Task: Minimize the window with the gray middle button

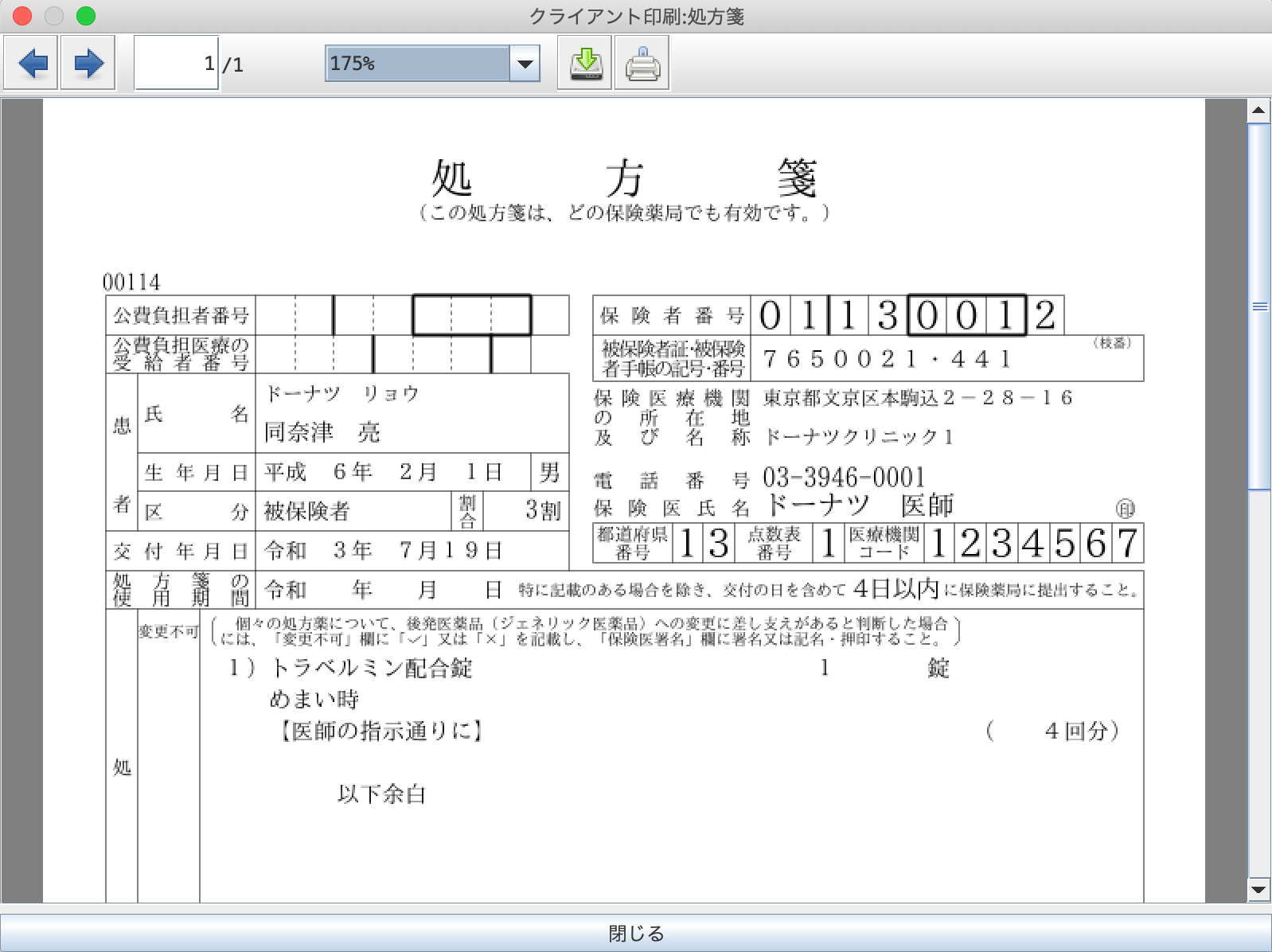Action: pyautogui.click(x=54, y=16)
